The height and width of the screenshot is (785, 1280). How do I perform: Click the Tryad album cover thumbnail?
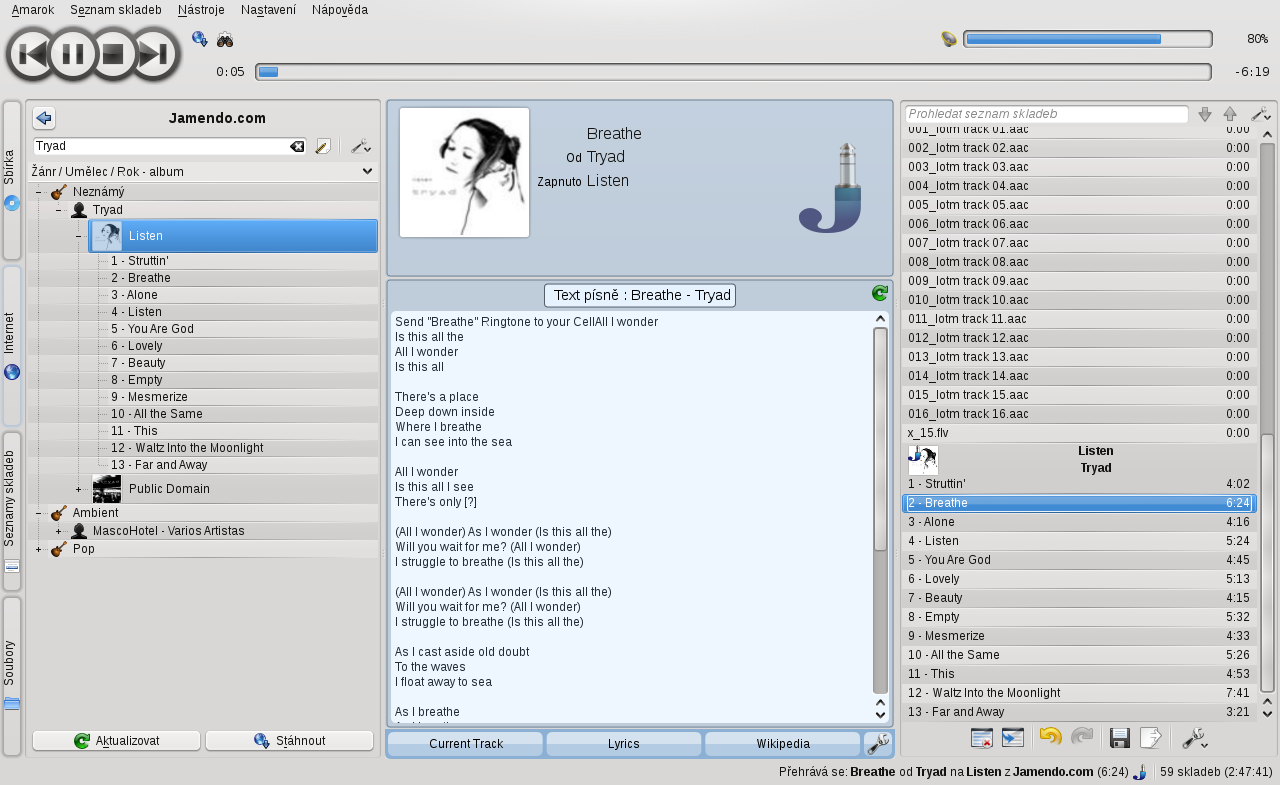(x=464, y=172)
